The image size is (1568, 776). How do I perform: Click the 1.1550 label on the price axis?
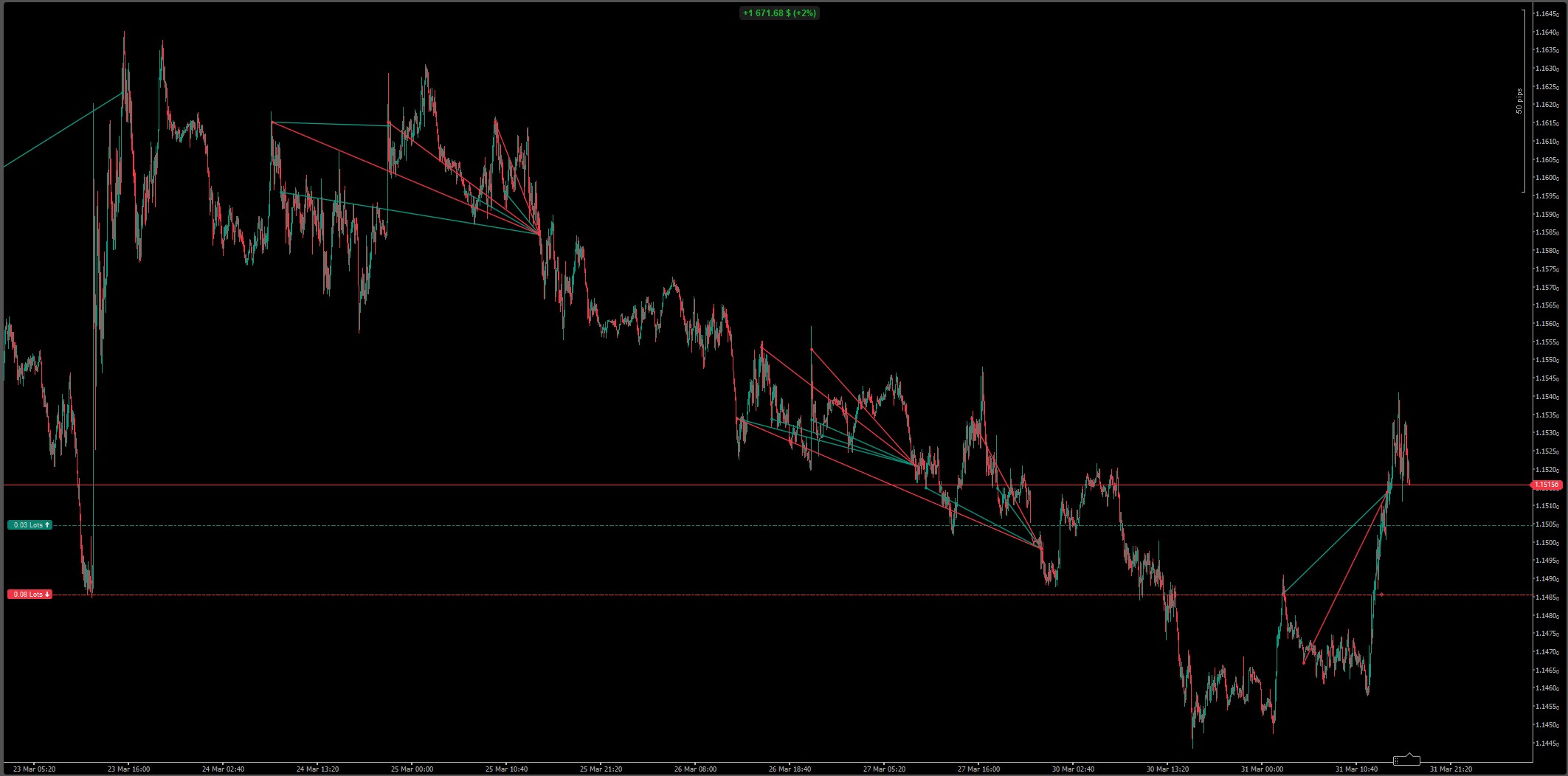tap(1547, 361)
